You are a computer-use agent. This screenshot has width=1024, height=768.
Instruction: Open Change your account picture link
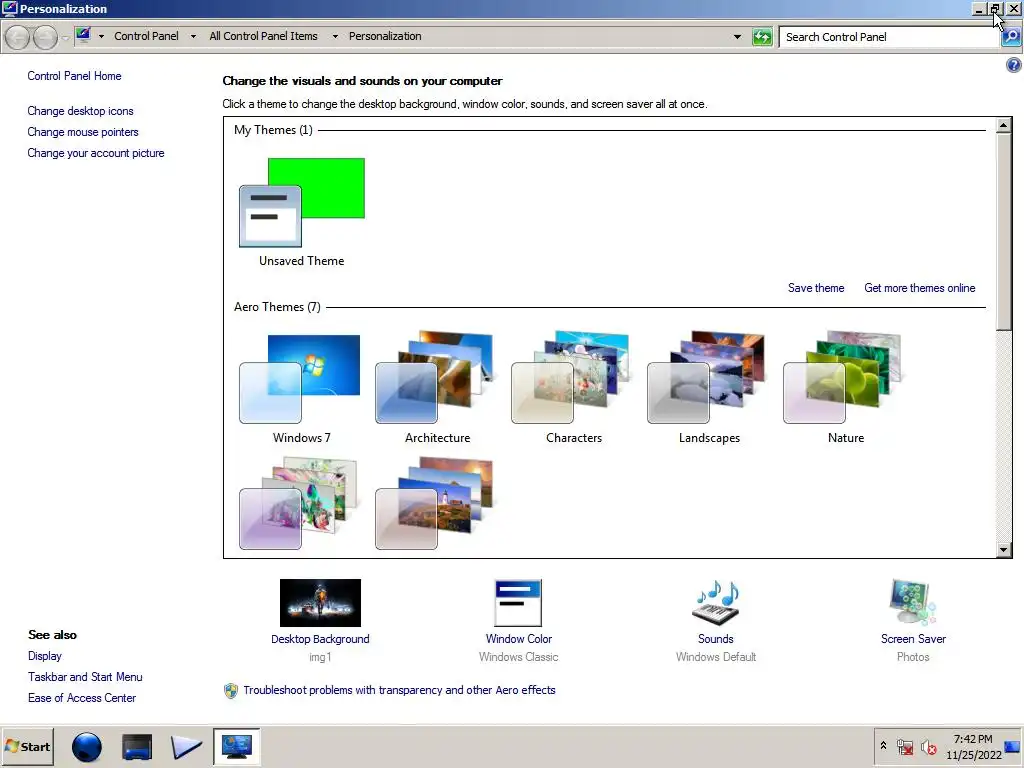tap(96, 153)
